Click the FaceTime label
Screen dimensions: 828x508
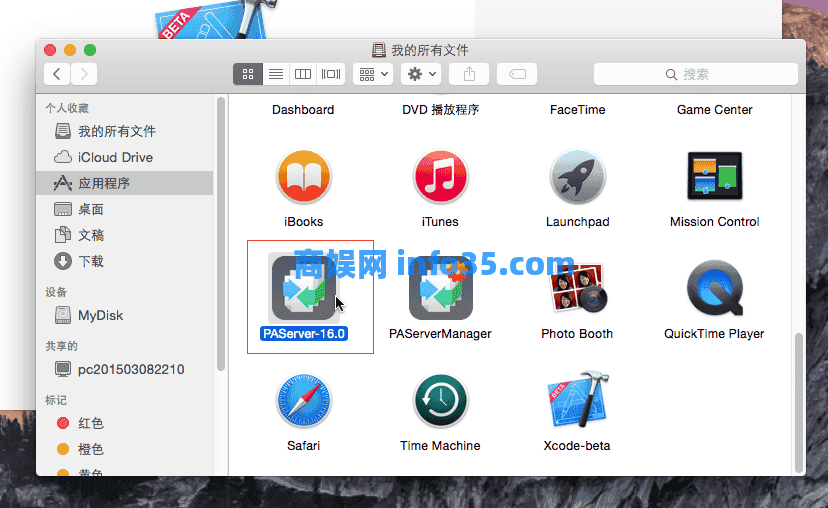point(577,110)
